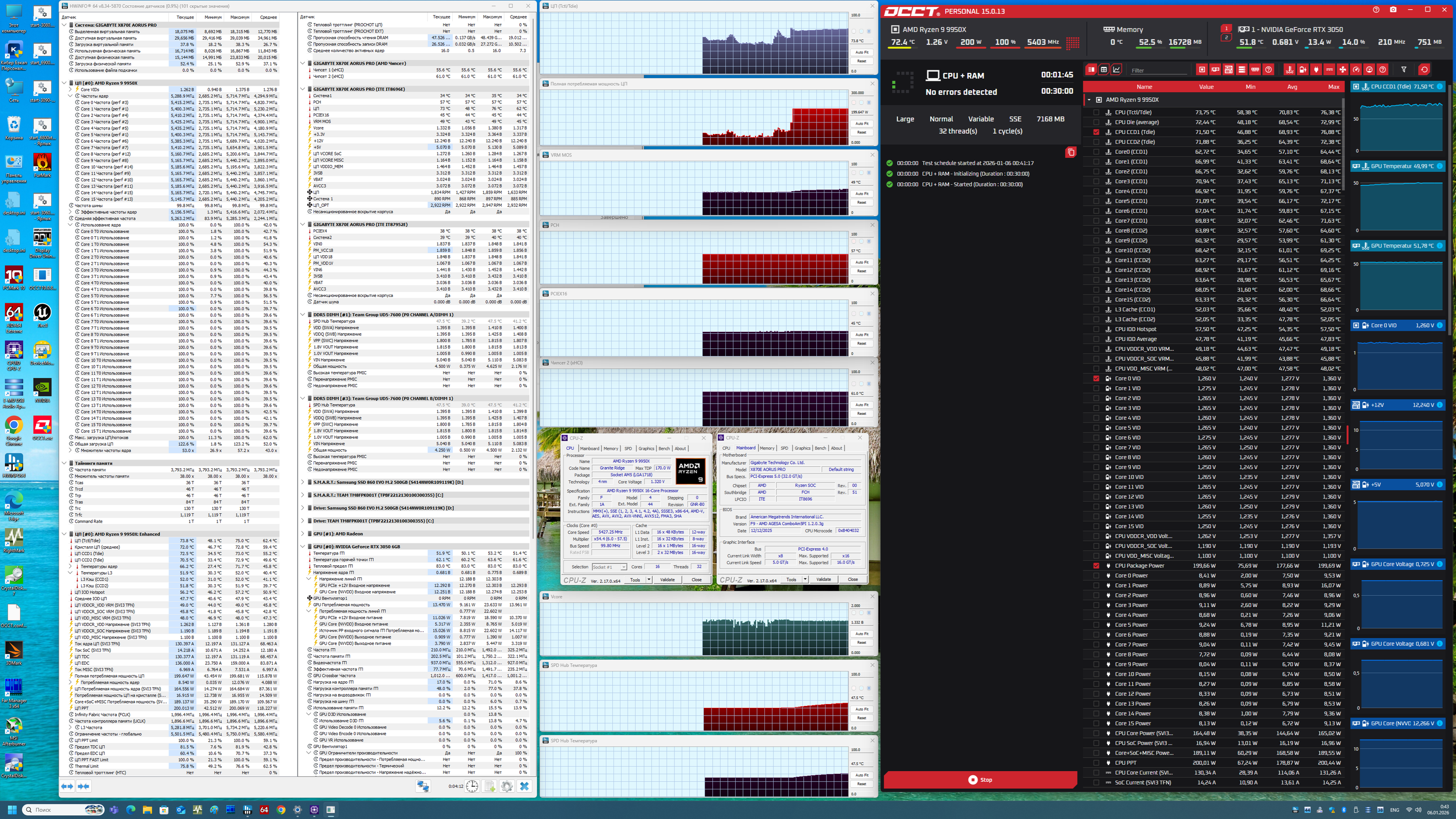The width and height of the screenshot is (1456, 819).
Task: Click HWiNFO log file icon with plus
Action: coord(490,786)
